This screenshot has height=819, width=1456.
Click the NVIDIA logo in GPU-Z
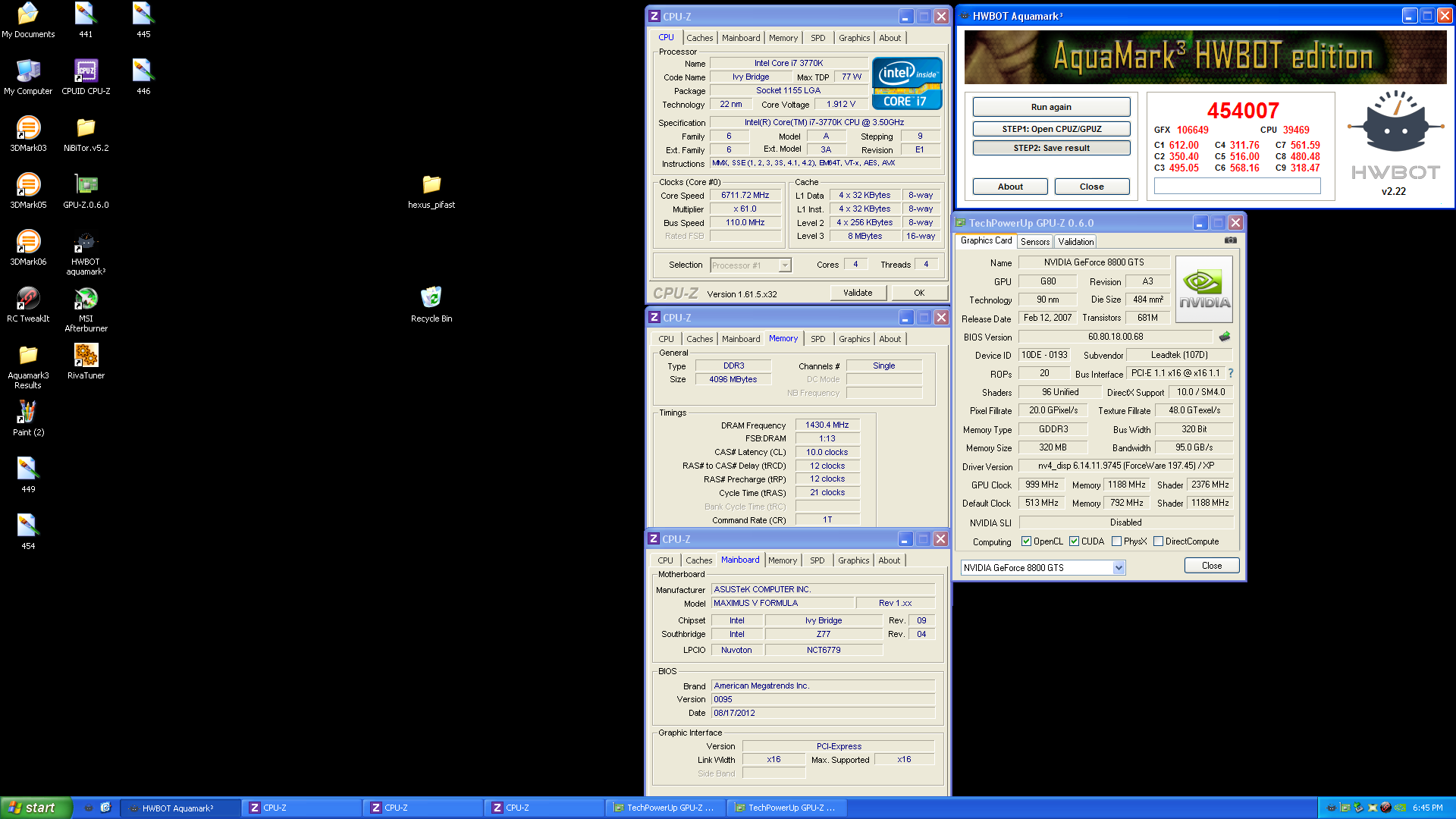(x=1203, y=290)
